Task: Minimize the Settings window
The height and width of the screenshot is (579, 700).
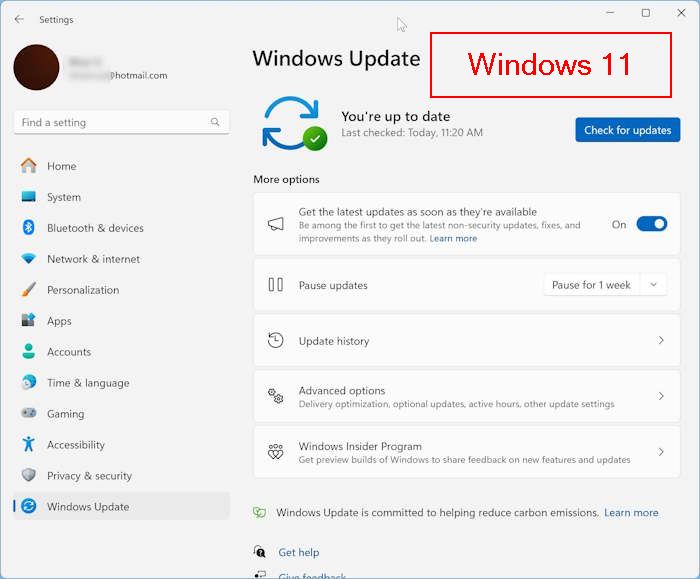Action: click(x=610, y=13)
